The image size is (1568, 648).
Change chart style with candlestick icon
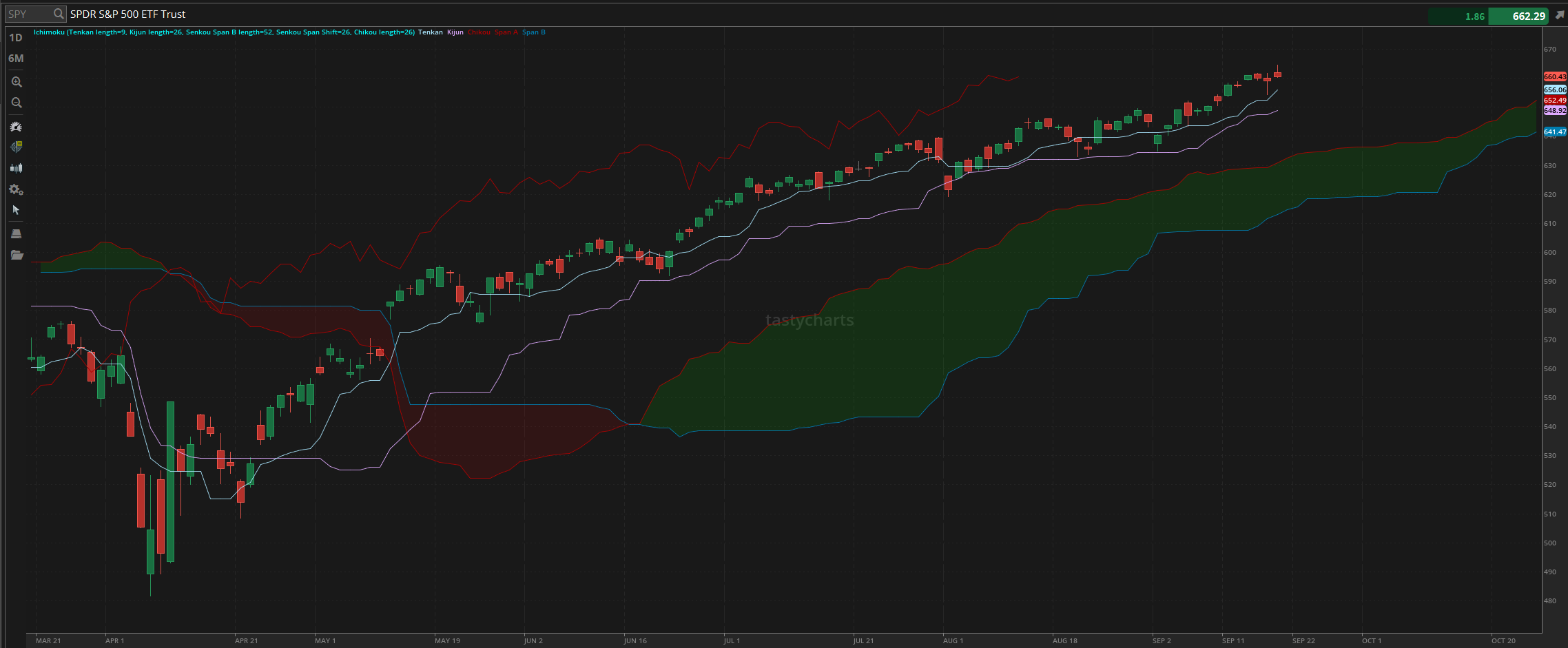[17, 167]
